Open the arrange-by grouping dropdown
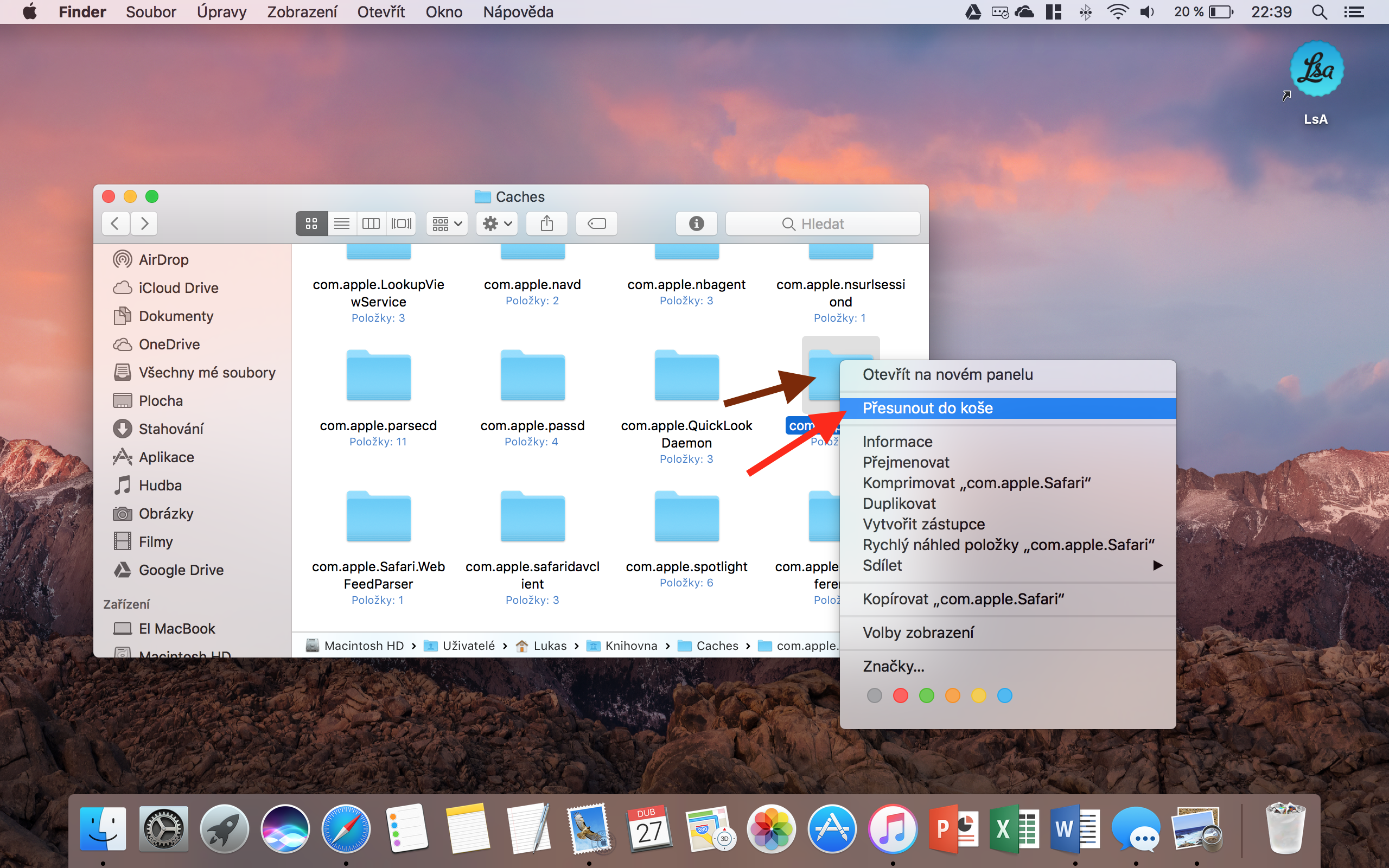The height and width of the screenshot is (868, 1389). pyautogui.click(x=447, y=224)
